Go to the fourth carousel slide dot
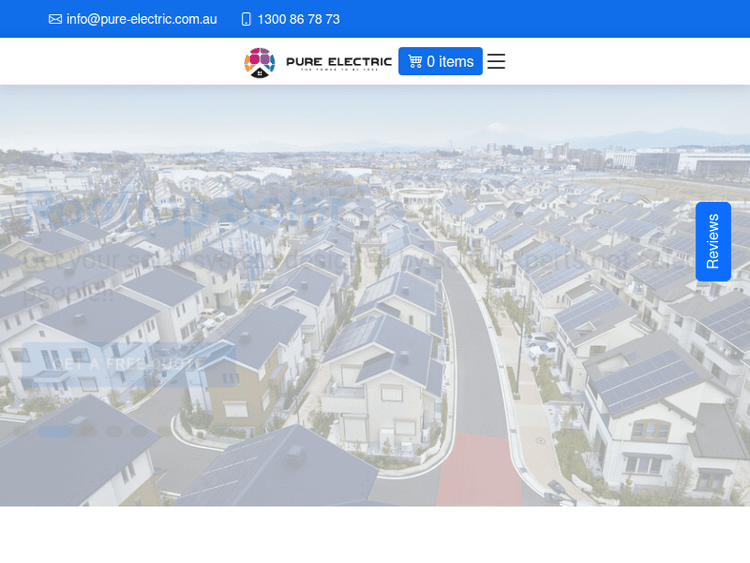Screen dimensions: 750x563 (x=140, y=431)
